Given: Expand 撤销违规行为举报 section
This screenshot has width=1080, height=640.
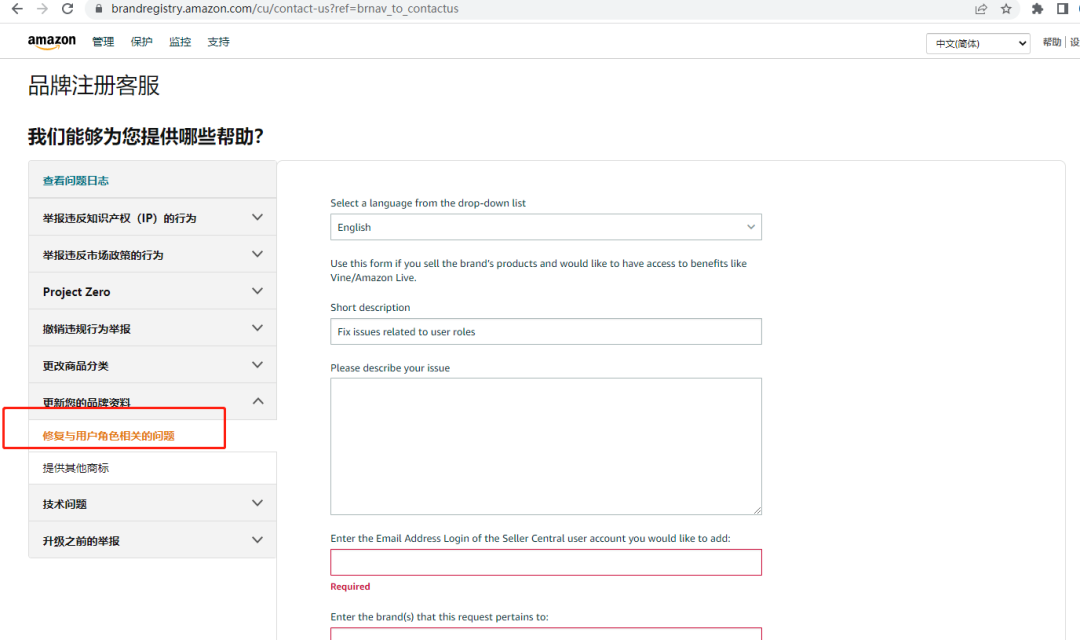Looking at the screenshot, I should [152, 329].
